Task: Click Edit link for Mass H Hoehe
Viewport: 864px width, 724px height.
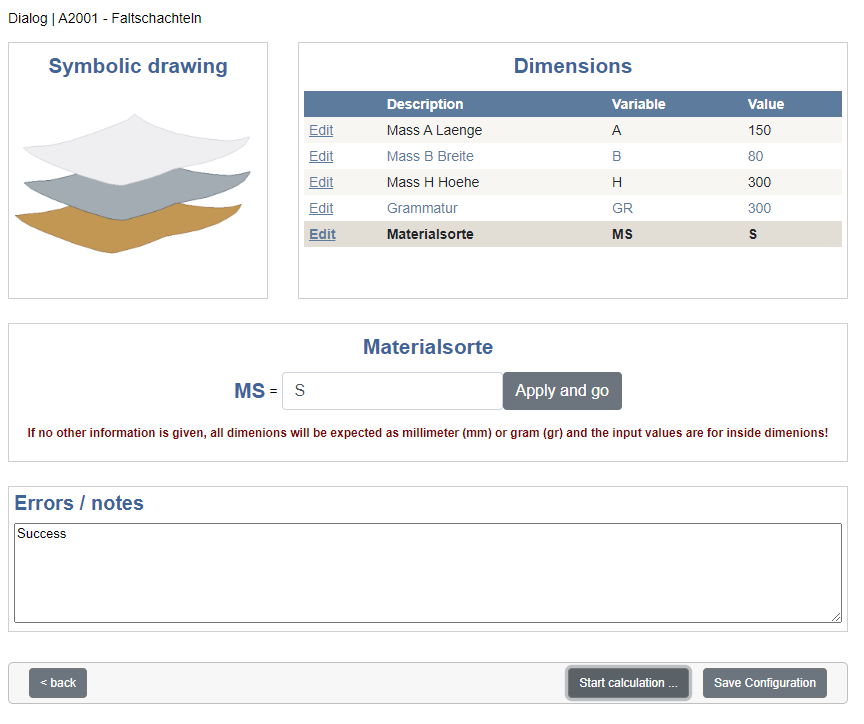Action: coord(321,182)
